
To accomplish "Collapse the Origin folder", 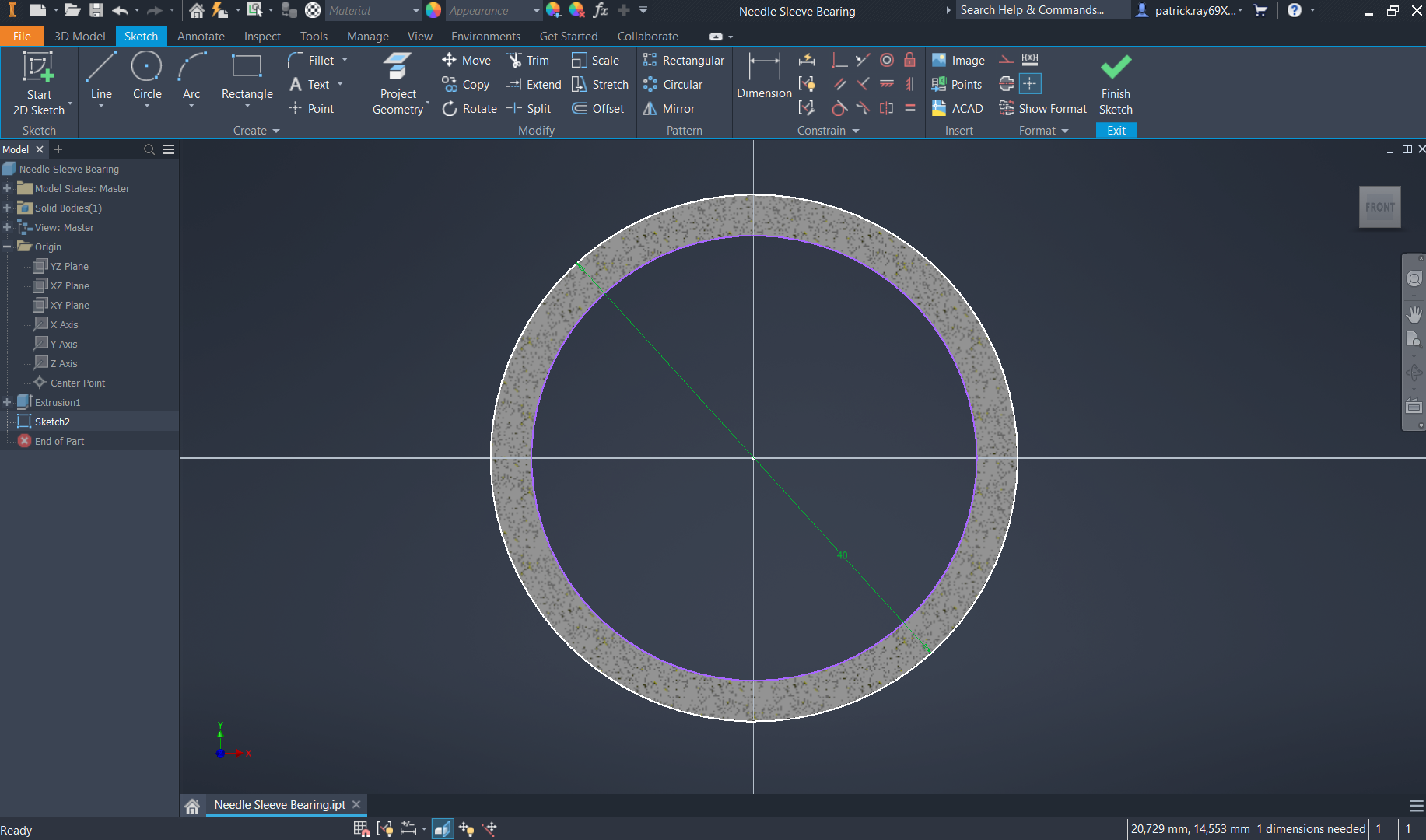I will (7, 247).
